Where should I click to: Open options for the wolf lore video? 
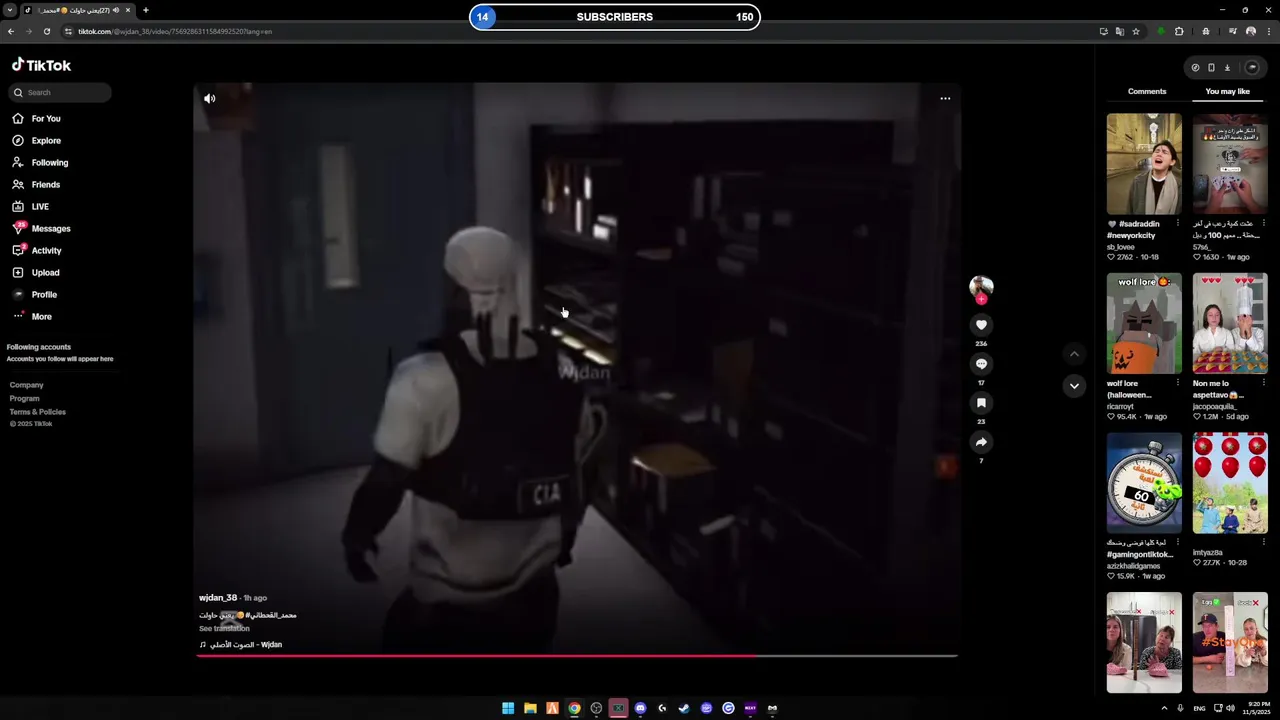(x=1177, y=383)
